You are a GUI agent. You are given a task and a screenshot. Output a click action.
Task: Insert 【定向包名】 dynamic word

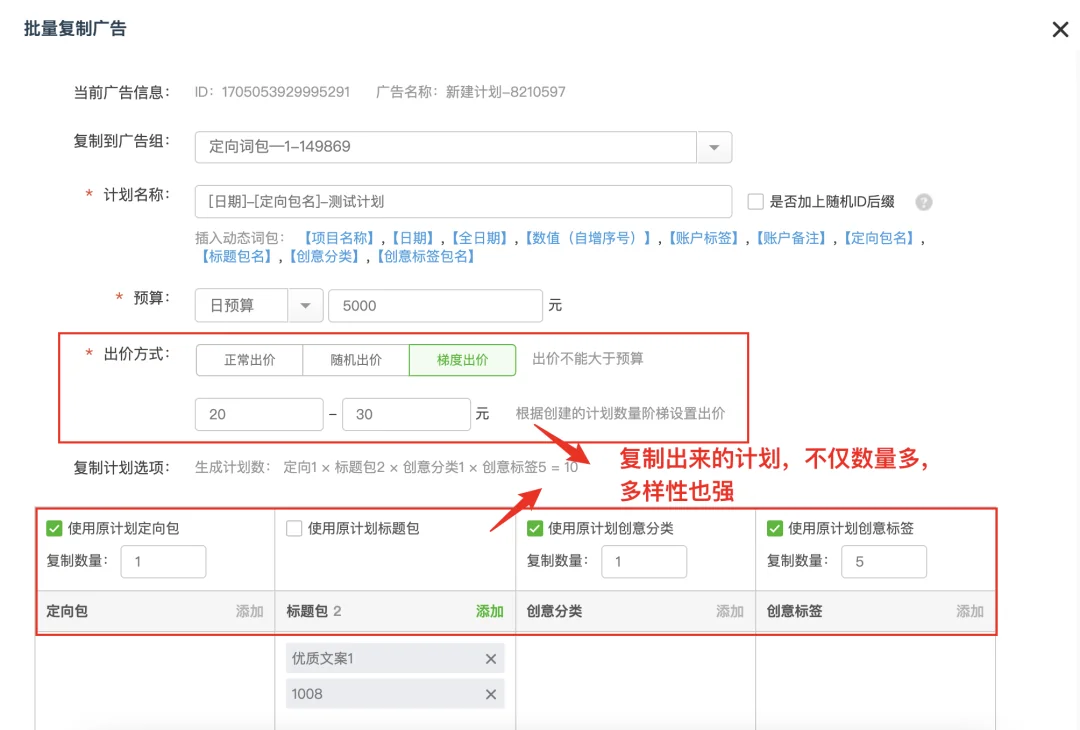coord(880,238)
